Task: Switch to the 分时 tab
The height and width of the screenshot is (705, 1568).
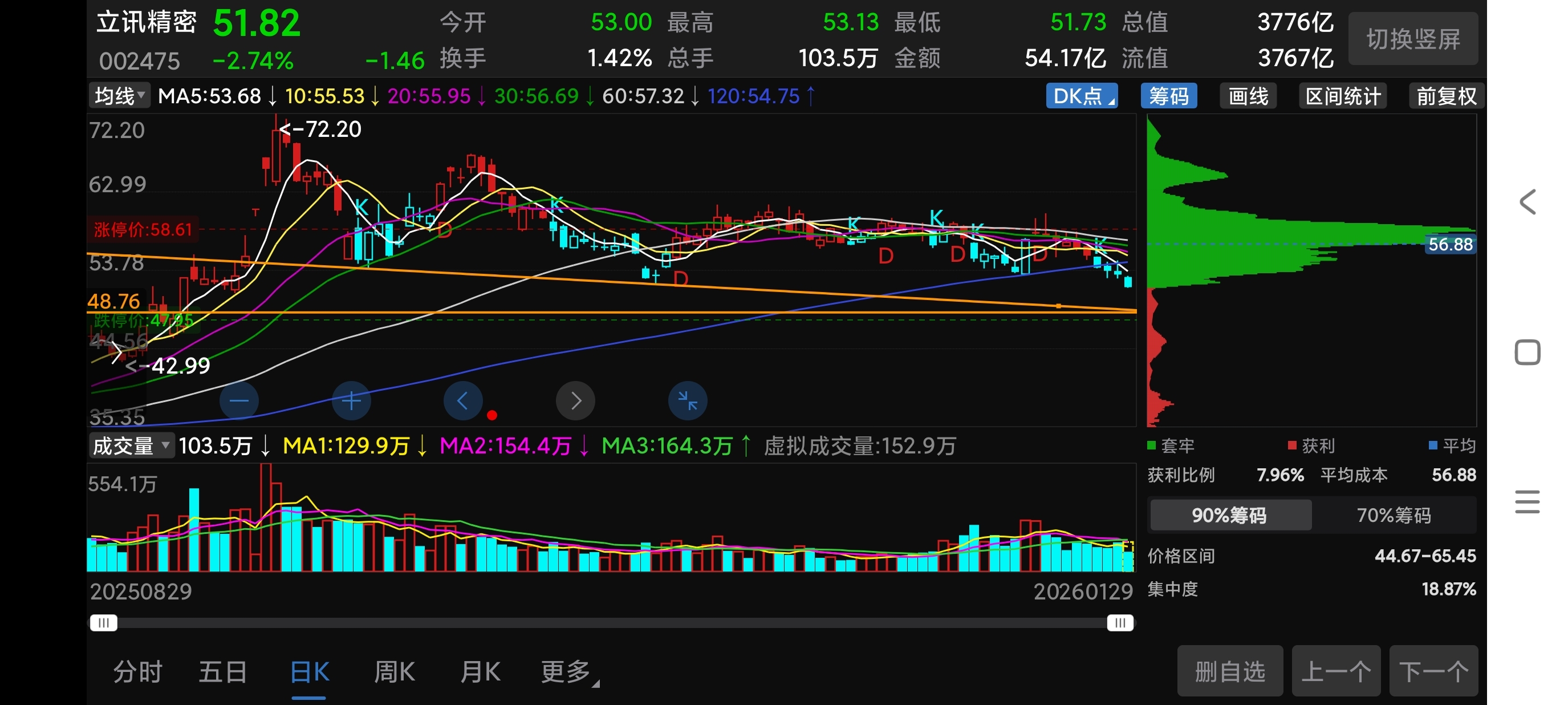Action: tap(137, 672)
